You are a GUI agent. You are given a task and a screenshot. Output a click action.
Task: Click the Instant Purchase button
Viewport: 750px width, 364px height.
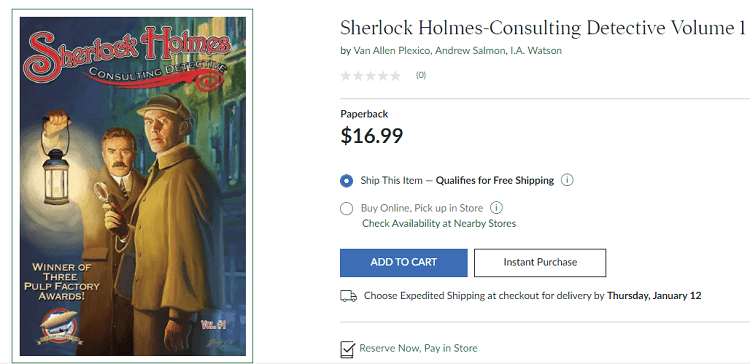540,263
